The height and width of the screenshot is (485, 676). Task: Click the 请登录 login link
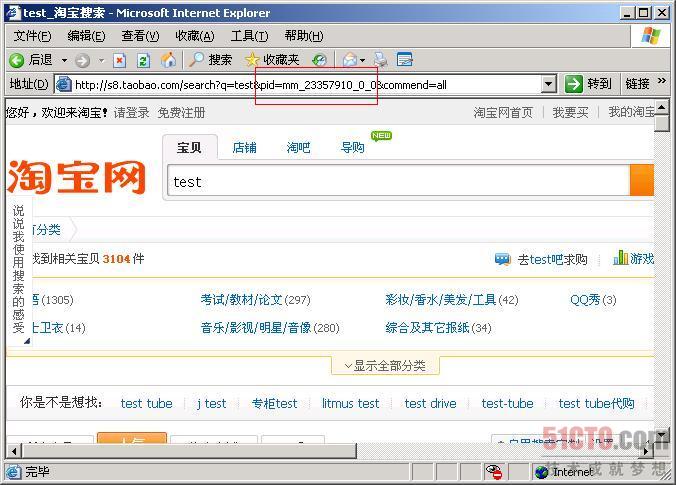(131, 113)
